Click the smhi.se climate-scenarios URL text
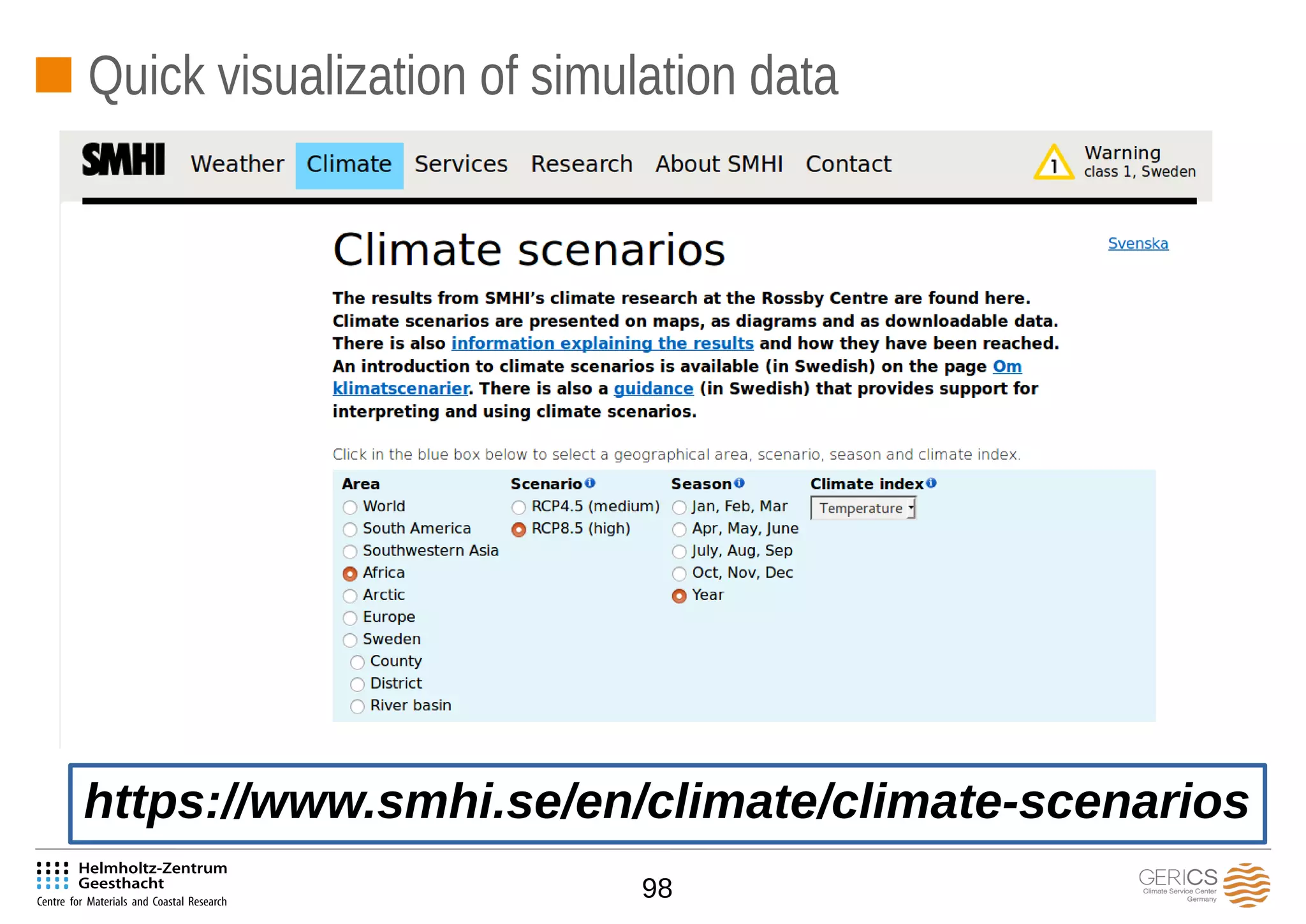This screenshot has width=1306, height=924. (x=666, y=802)
